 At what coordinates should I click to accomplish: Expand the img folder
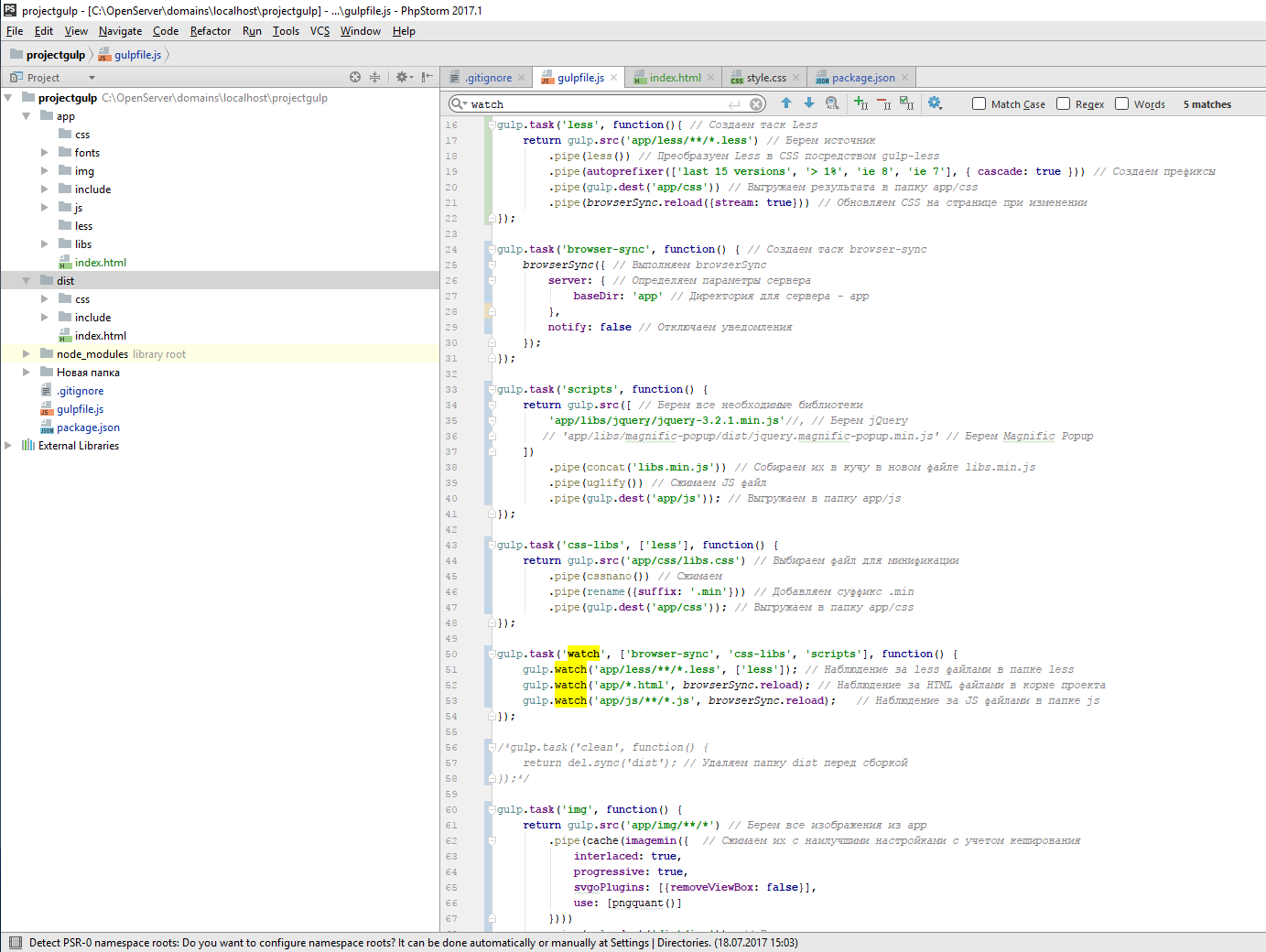point(45,171)
